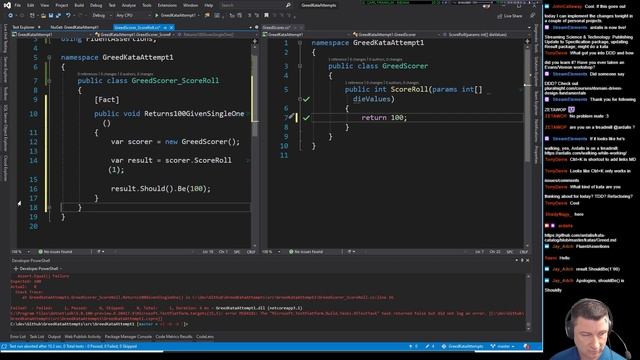Viewport: 640px width, 360px height.
Task: Place cursor at 'return 100;' in right editor
Action: pyautogui.click(x=384, y=118)
